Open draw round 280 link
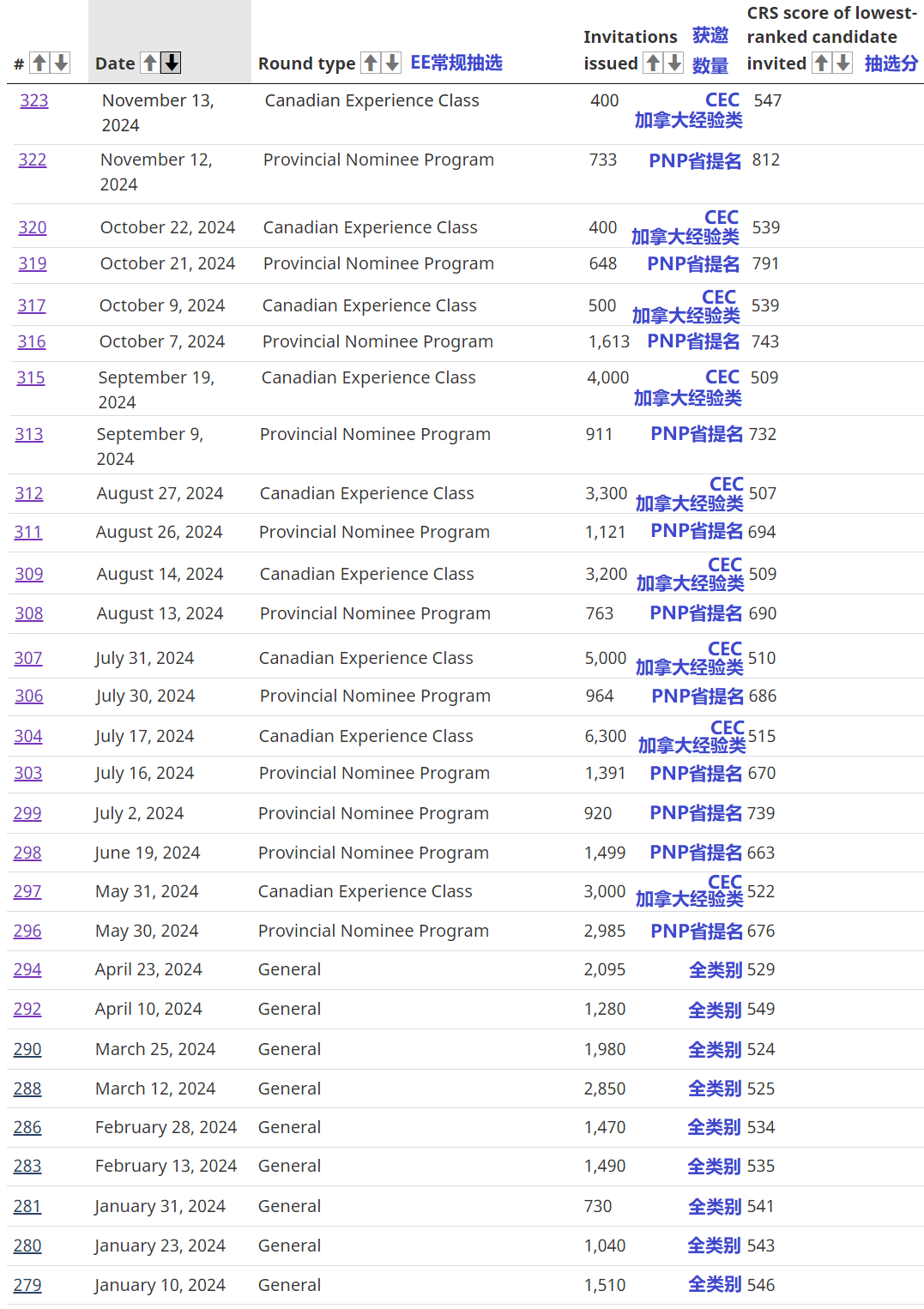The image size is (924, 1309). coord(27,1246)
